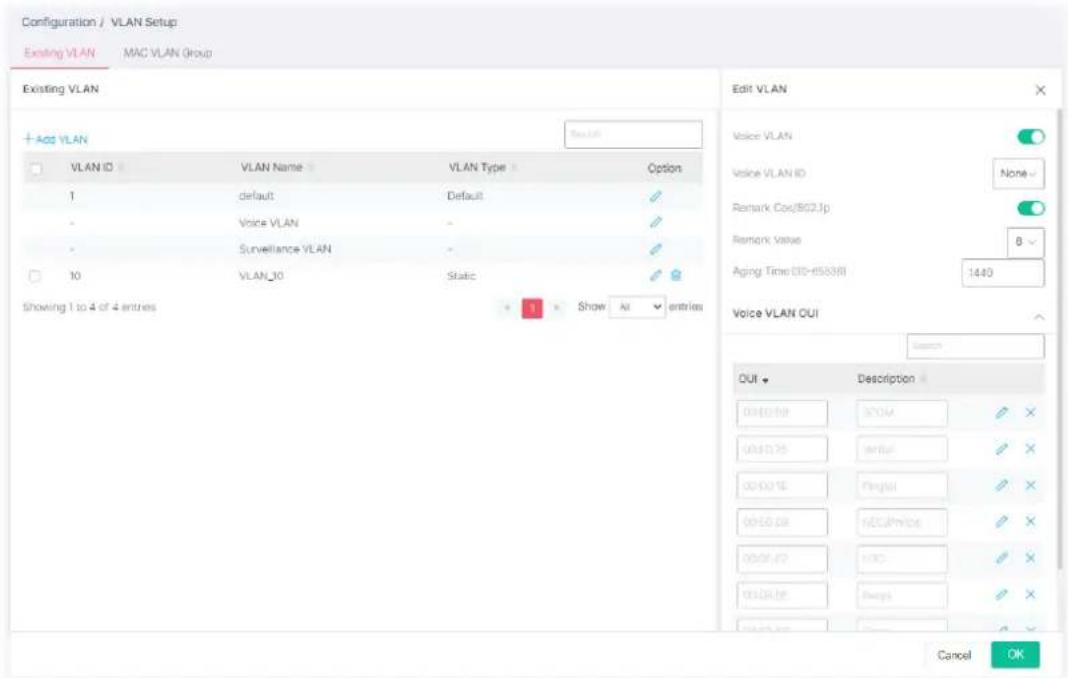1068x678 pixels.
Task: Go to page 1
Action: [532, 308]
